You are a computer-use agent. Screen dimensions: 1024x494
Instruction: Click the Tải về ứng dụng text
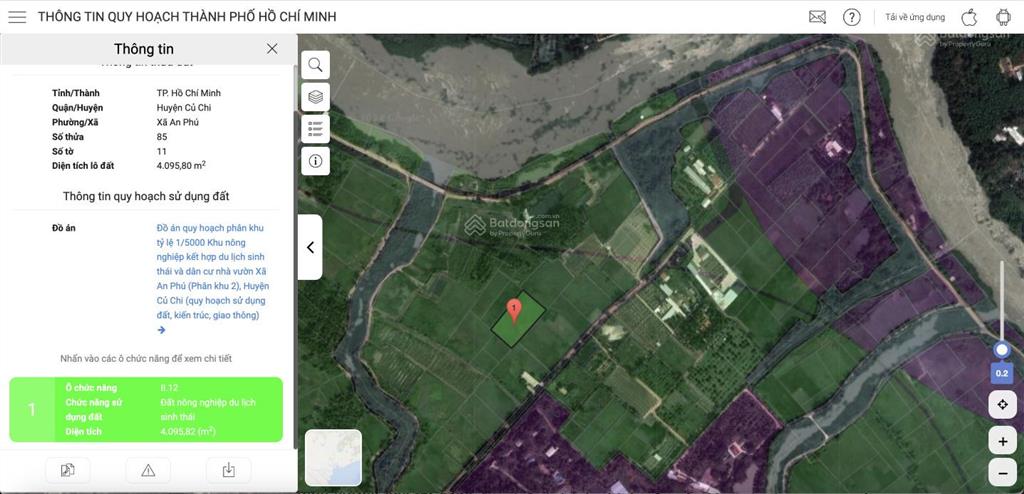pyautogui.click(x=915, y=17)
